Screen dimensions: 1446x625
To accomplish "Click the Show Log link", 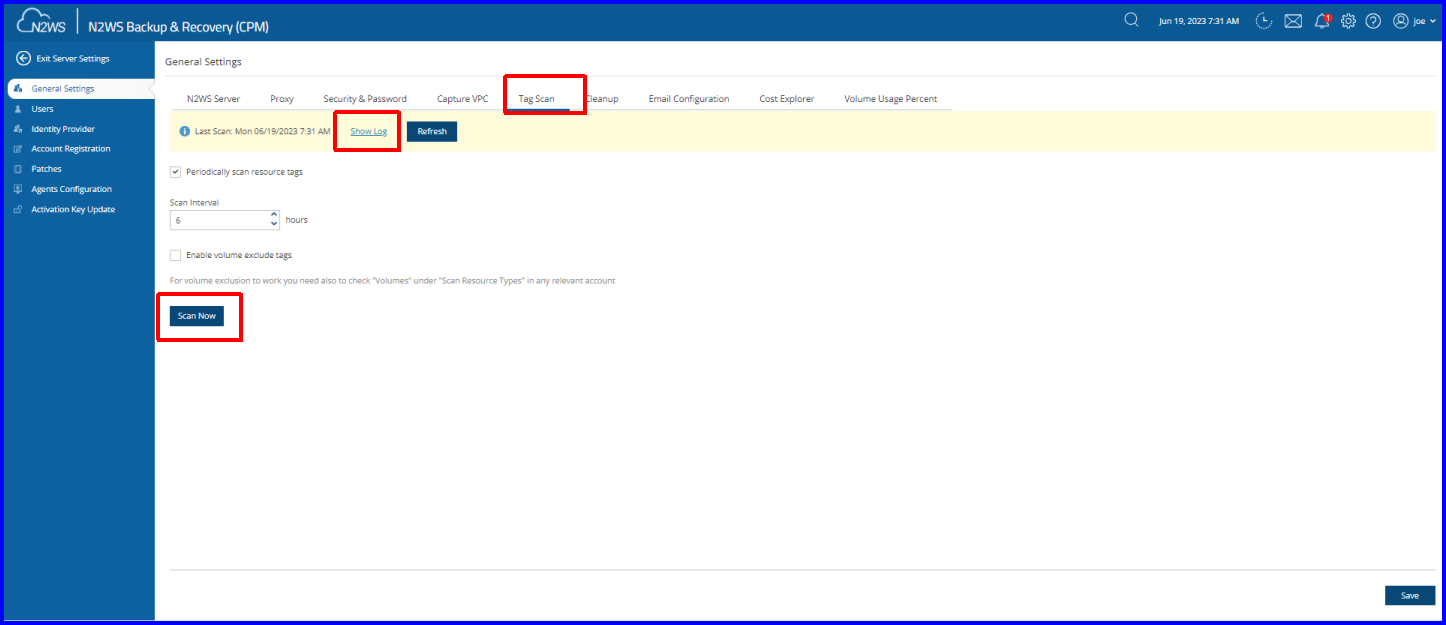I will 368,132.
